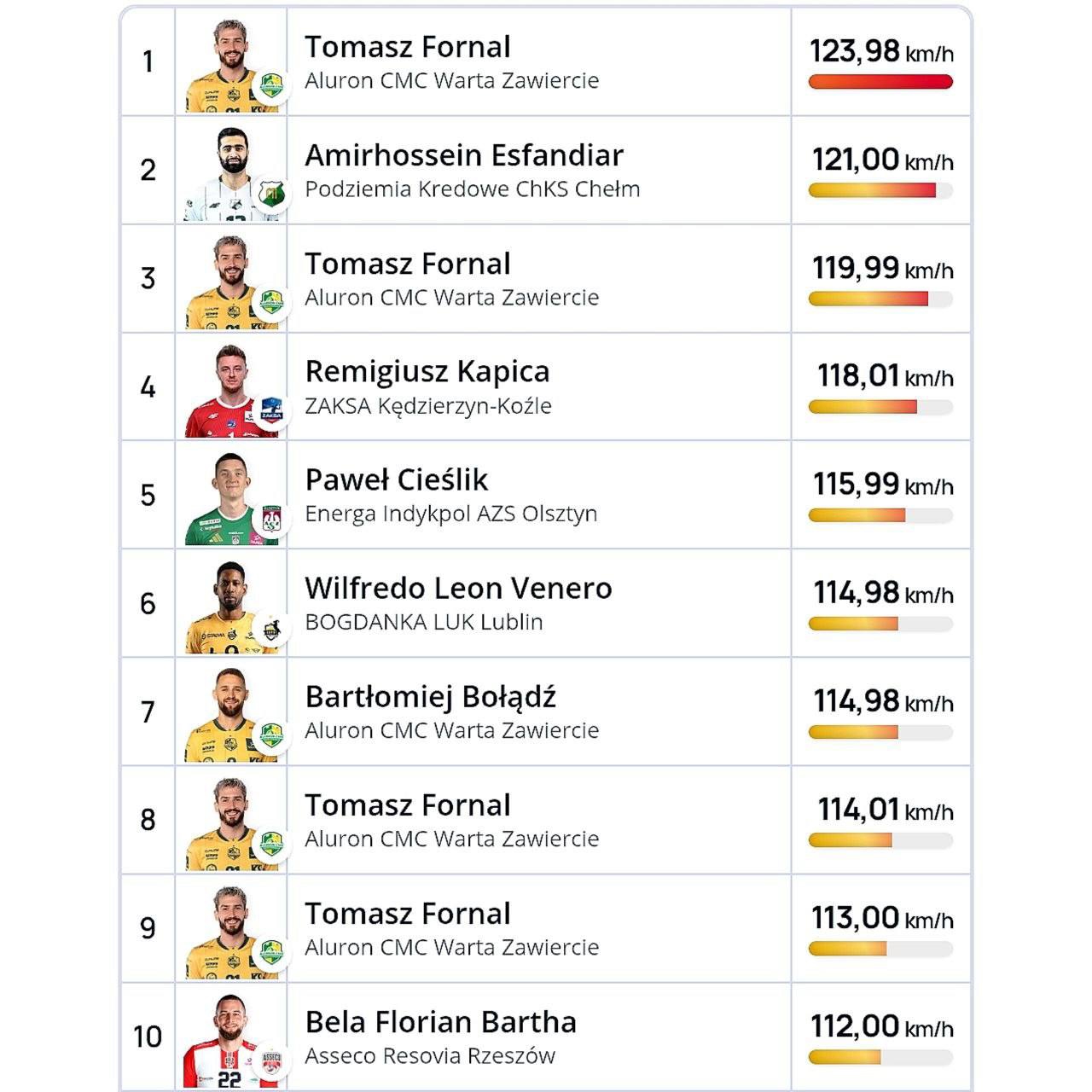Open the Asseco Resovia Rzeszów team link

430,1056
